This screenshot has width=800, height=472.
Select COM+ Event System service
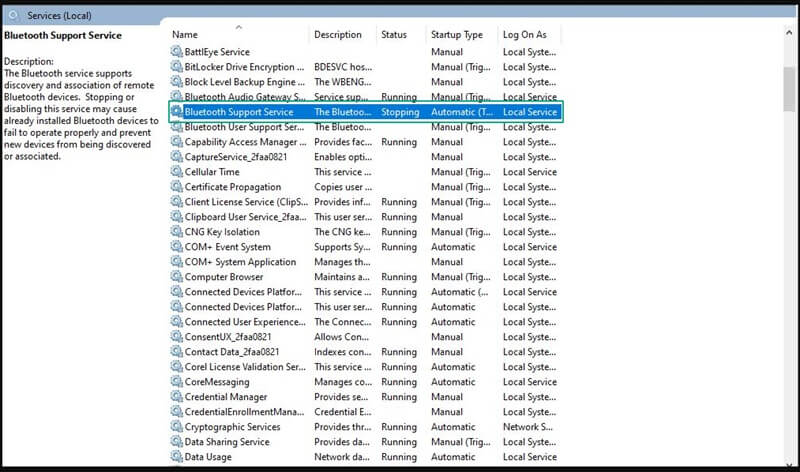(227, 247)
